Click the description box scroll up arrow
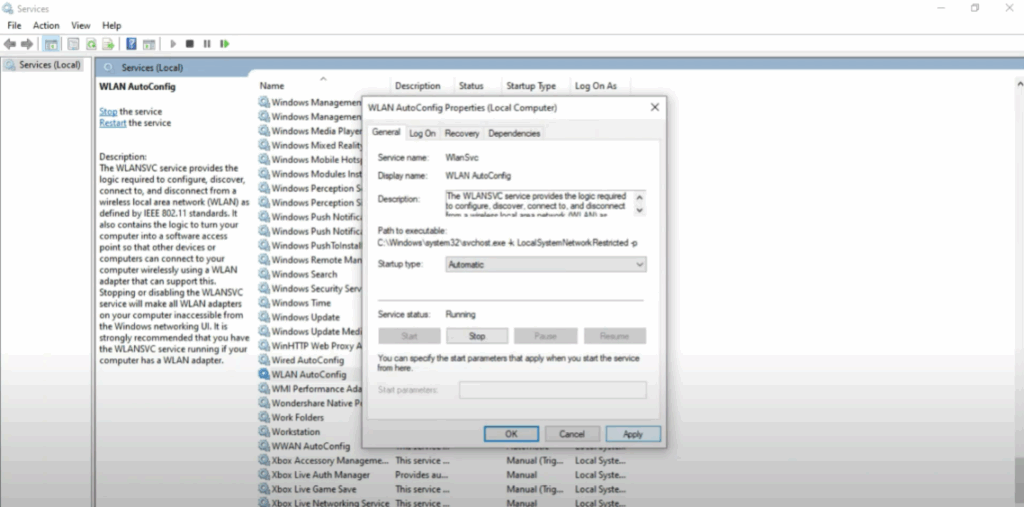 [x=639, y=197]
